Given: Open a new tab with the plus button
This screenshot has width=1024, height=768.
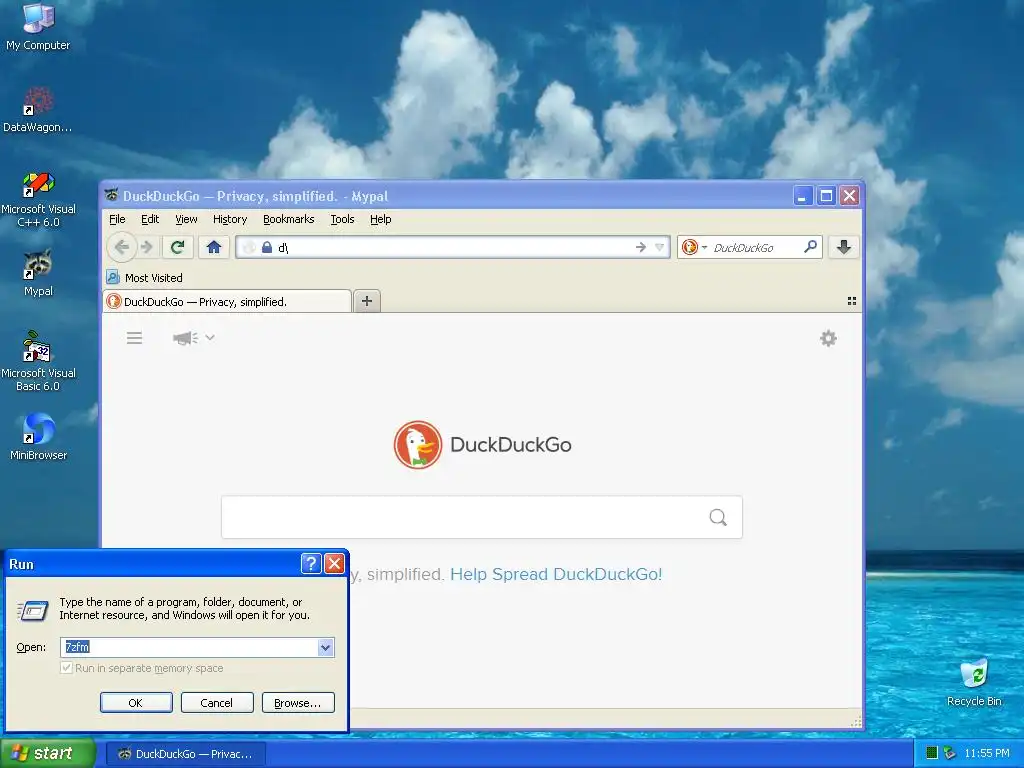Looking at the screenshot, I should (x=367, y=301).
